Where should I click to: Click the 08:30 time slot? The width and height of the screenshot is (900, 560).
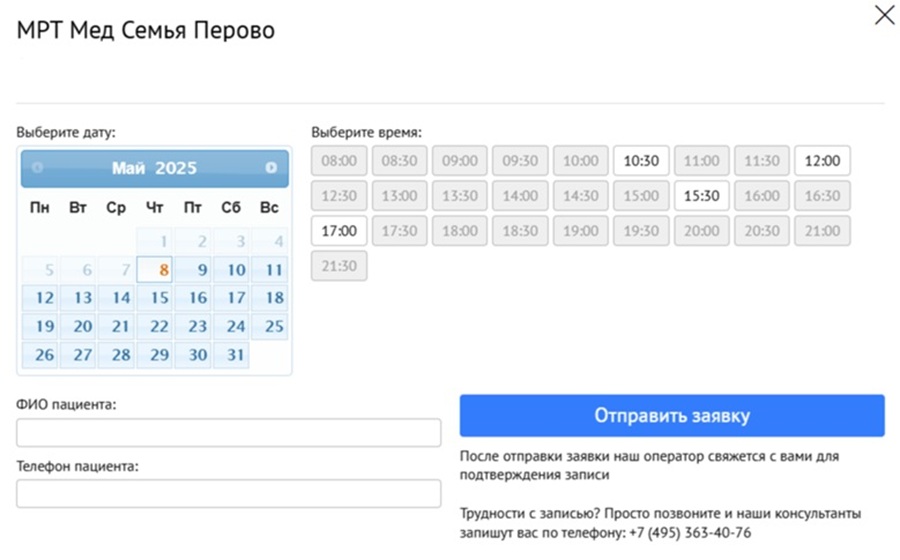click(399, 161)
